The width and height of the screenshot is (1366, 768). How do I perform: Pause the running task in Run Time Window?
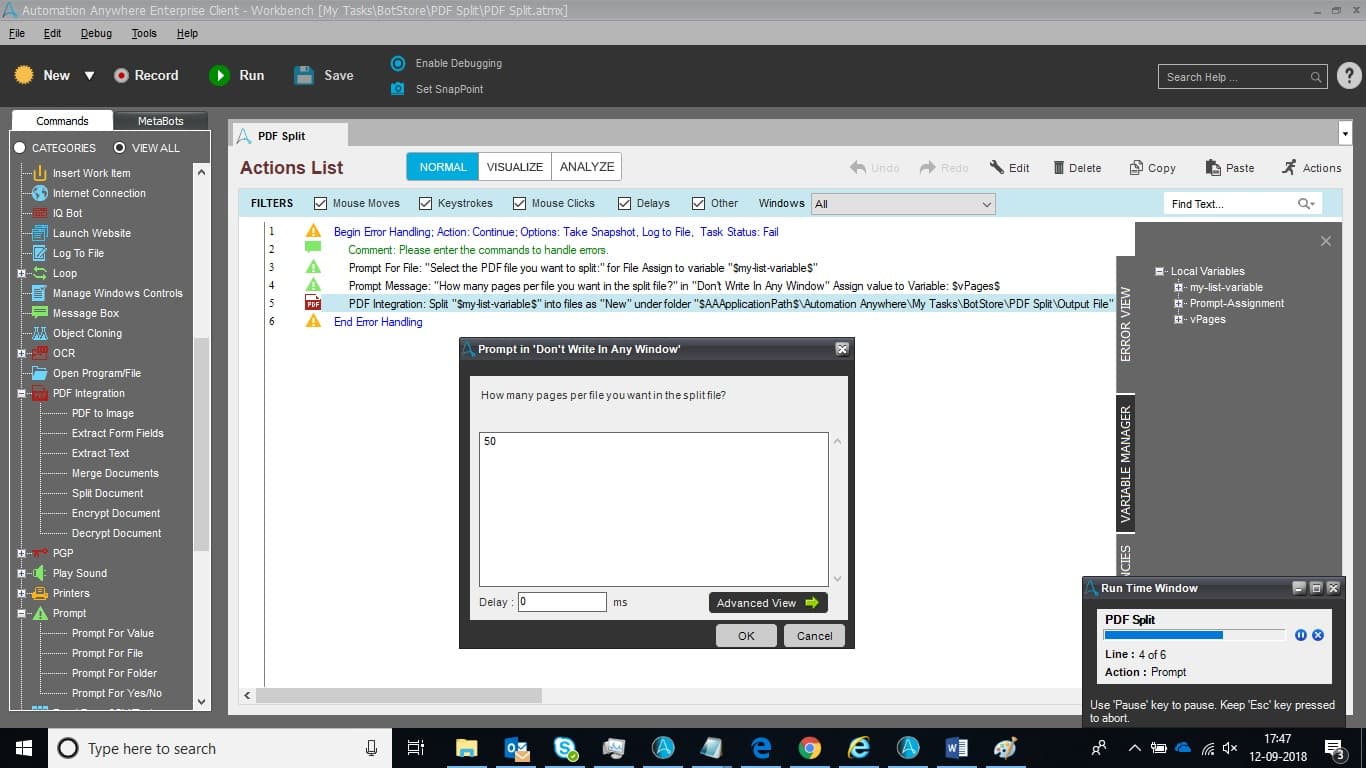tap(1300, 635)
